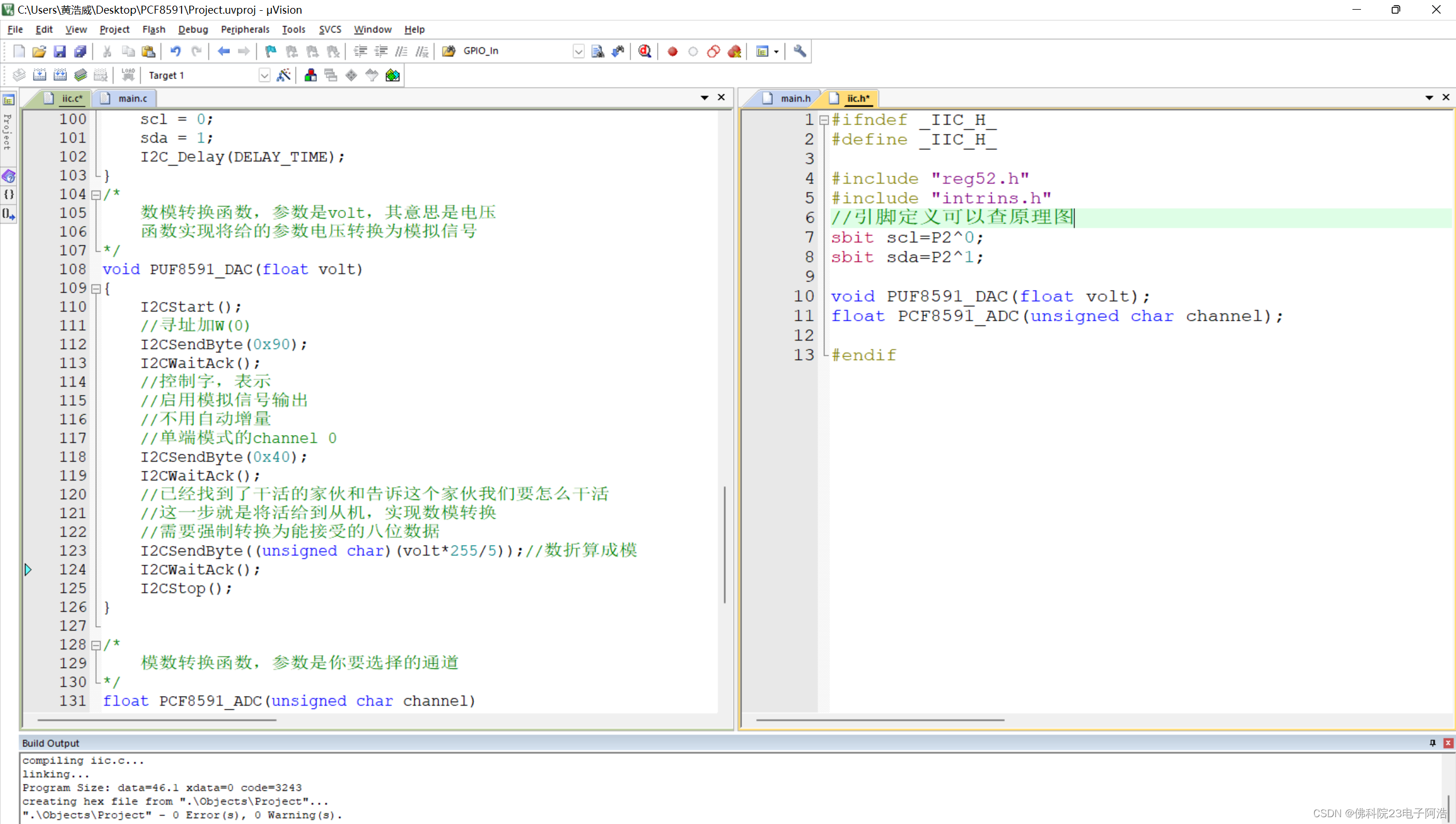Collapse the function body at line 109

tap(96, 289)
